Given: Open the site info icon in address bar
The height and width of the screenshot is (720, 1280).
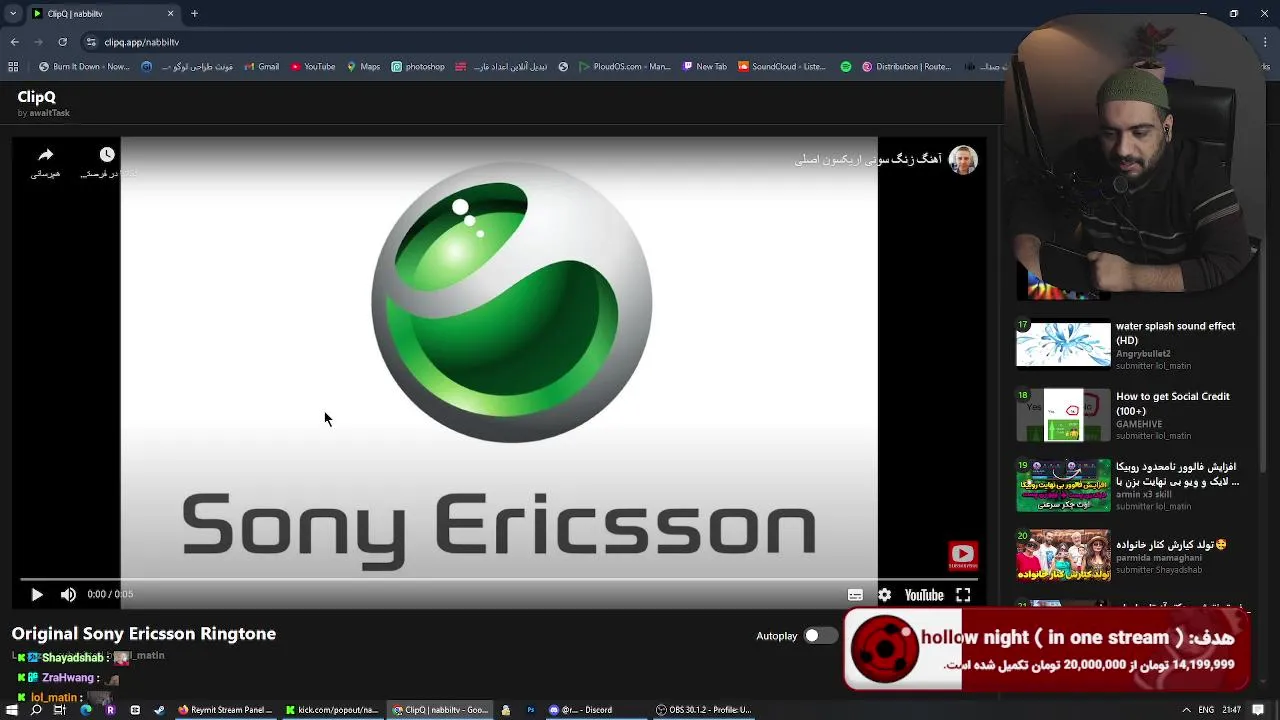Looking at the screenshot, I should tap(92, 42).
